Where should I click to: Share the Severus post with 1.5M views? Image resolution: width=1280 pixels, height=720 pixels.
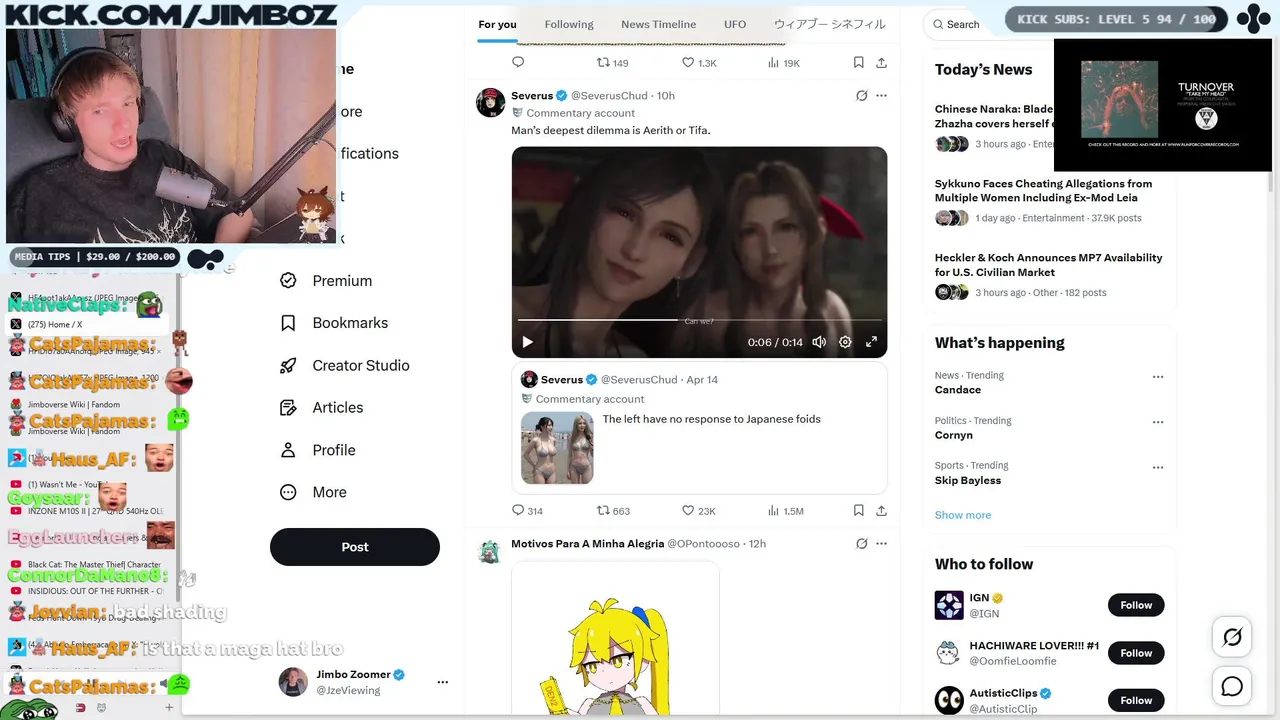click(881, 510)
